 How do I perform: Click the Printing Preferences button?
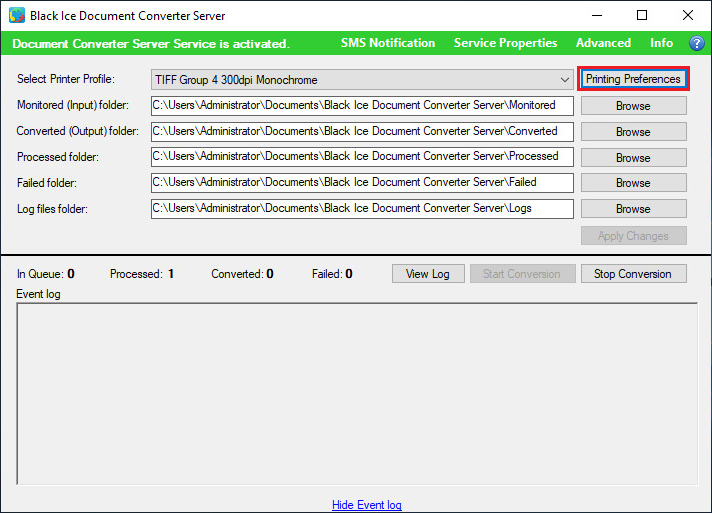click(x=633, y=79)
